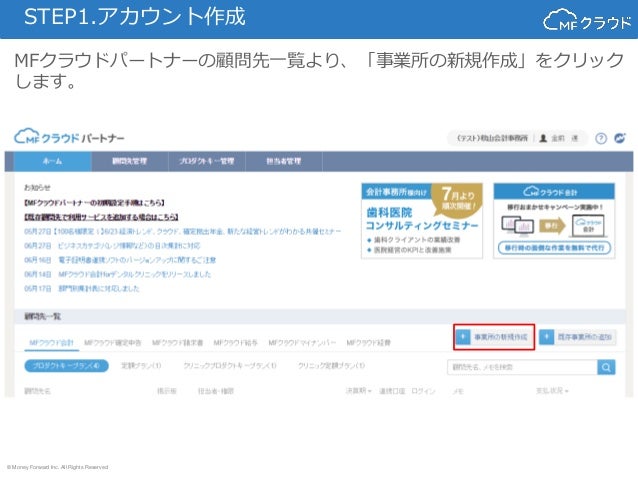Select the MFクラウド給与 product tab
This screenshot has height=479, width=638.
236,343
